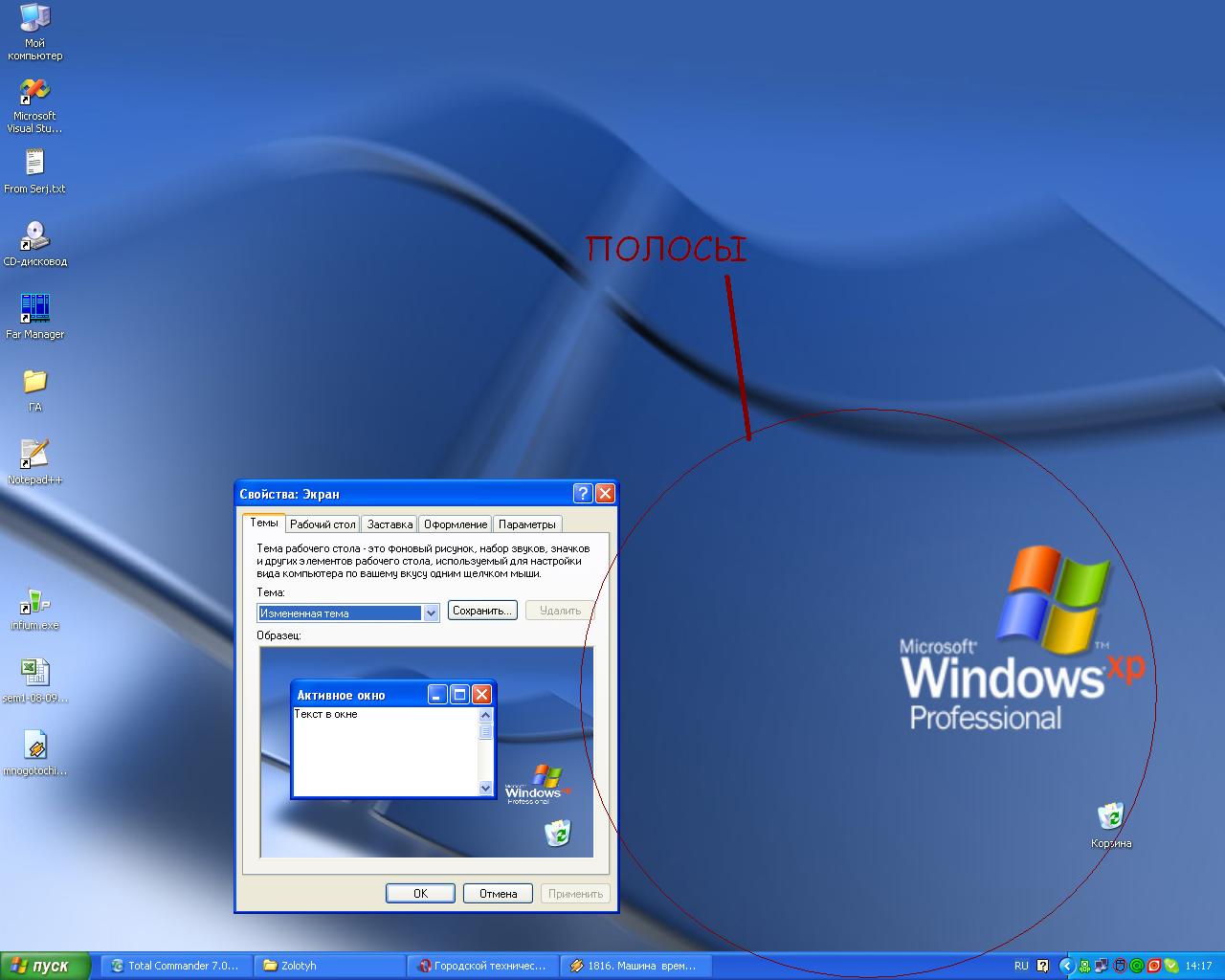Switch to 1816. Машина врем... taskbar button
The width and height of the screenshot is (1225, 980).
pos(635,966)
